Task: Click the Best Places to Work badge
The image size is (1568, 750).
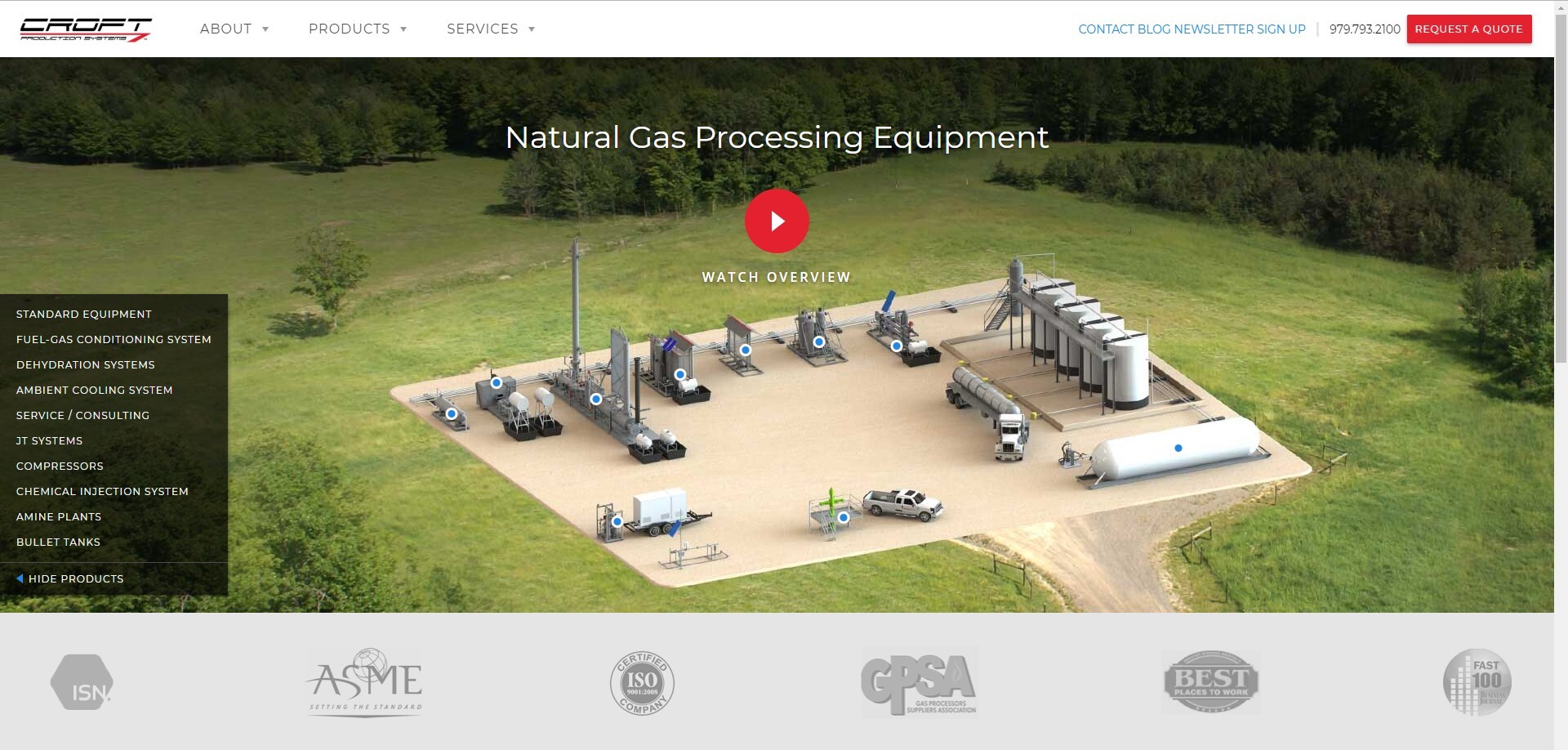Action: click(1211, 681)
